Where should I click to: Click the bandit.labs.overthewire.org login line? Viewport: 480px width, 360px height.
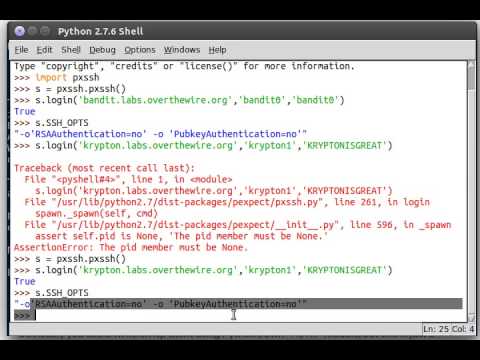(179, 100)
